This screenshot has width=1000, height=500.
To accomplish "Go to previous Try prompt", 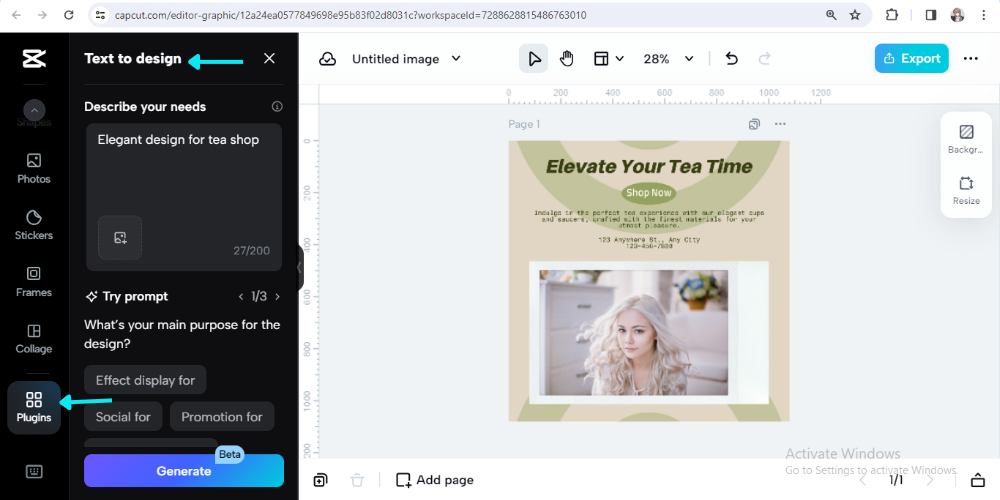I will [x=241, y=297].
